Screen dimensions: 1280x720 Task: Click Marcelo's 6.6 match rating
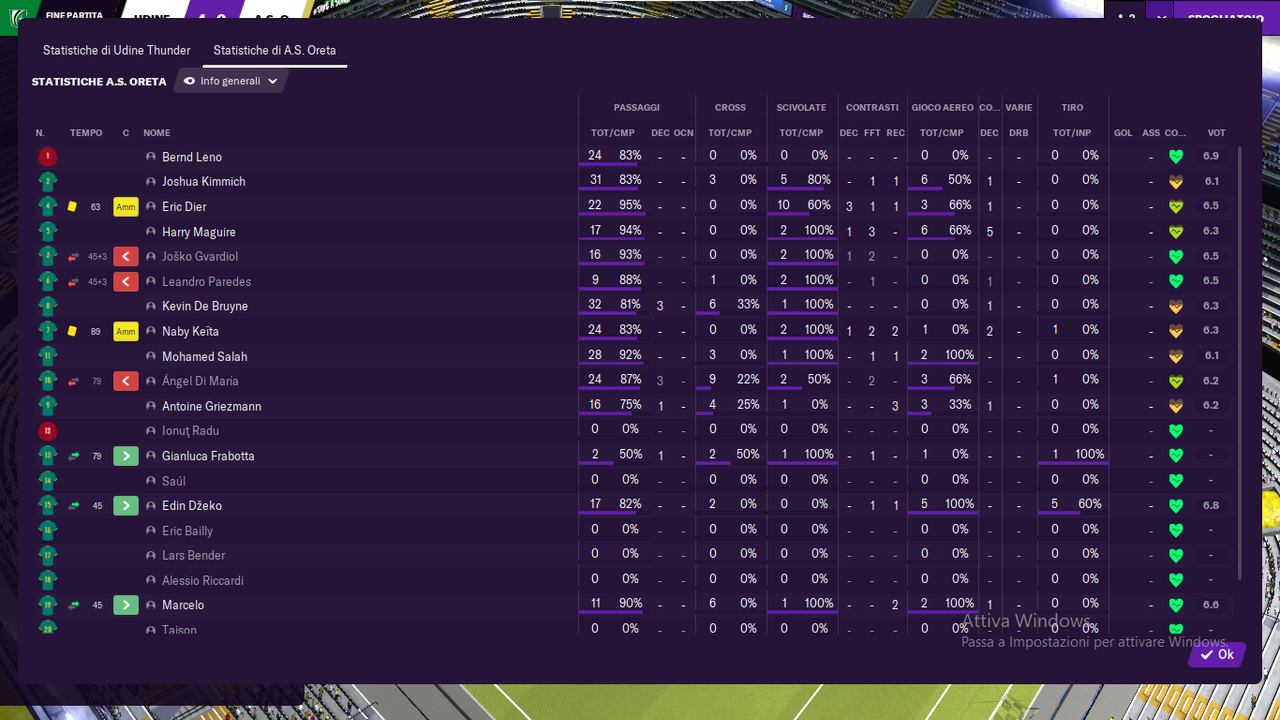(x=1211, y=605)
